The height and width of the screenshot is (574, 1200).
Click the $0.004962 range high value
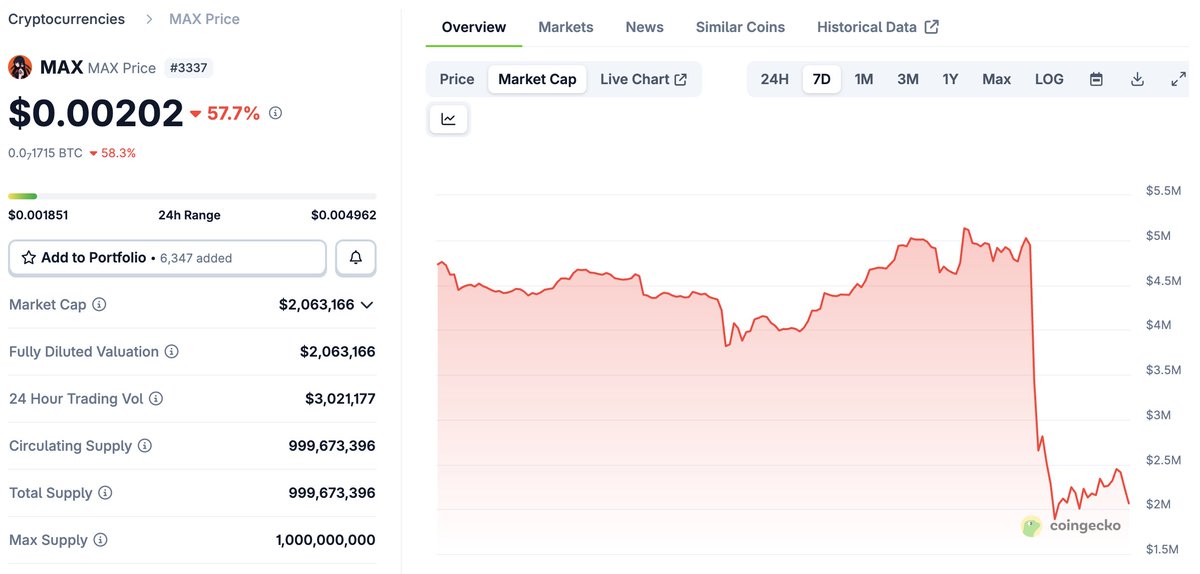click(344, 215)
